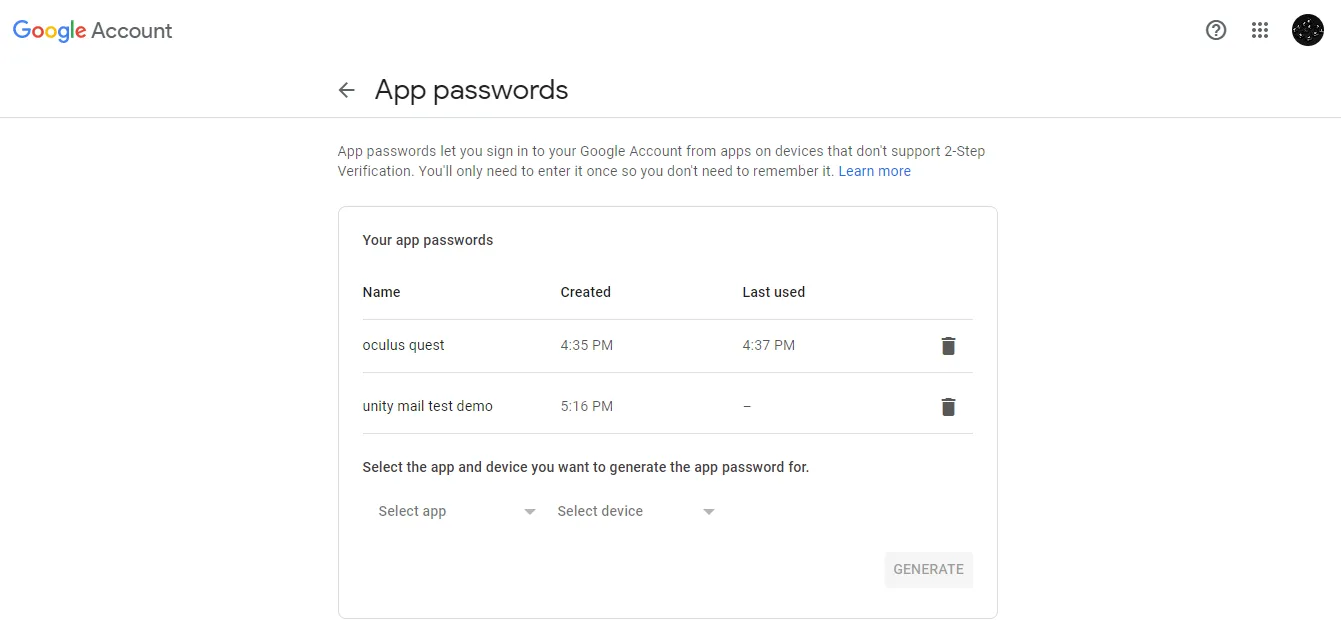Click the back arrow beside App passwords
The width and height of the screenshot is (1341, 623).
[347, 90]
